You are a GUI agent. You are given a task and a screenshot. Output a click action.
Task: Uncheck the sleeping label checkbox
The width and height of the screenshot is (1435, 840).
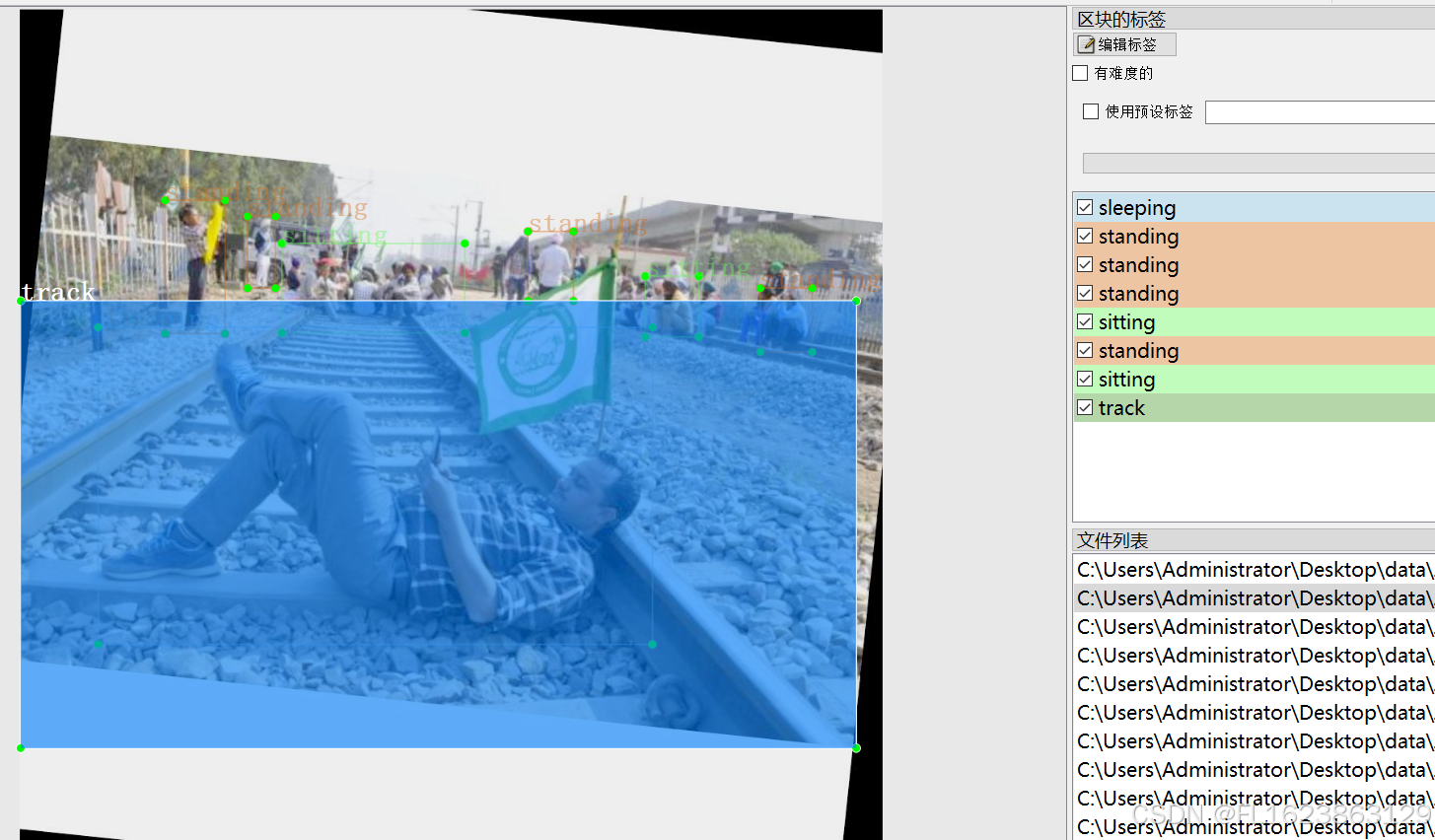coord(1085,207)
